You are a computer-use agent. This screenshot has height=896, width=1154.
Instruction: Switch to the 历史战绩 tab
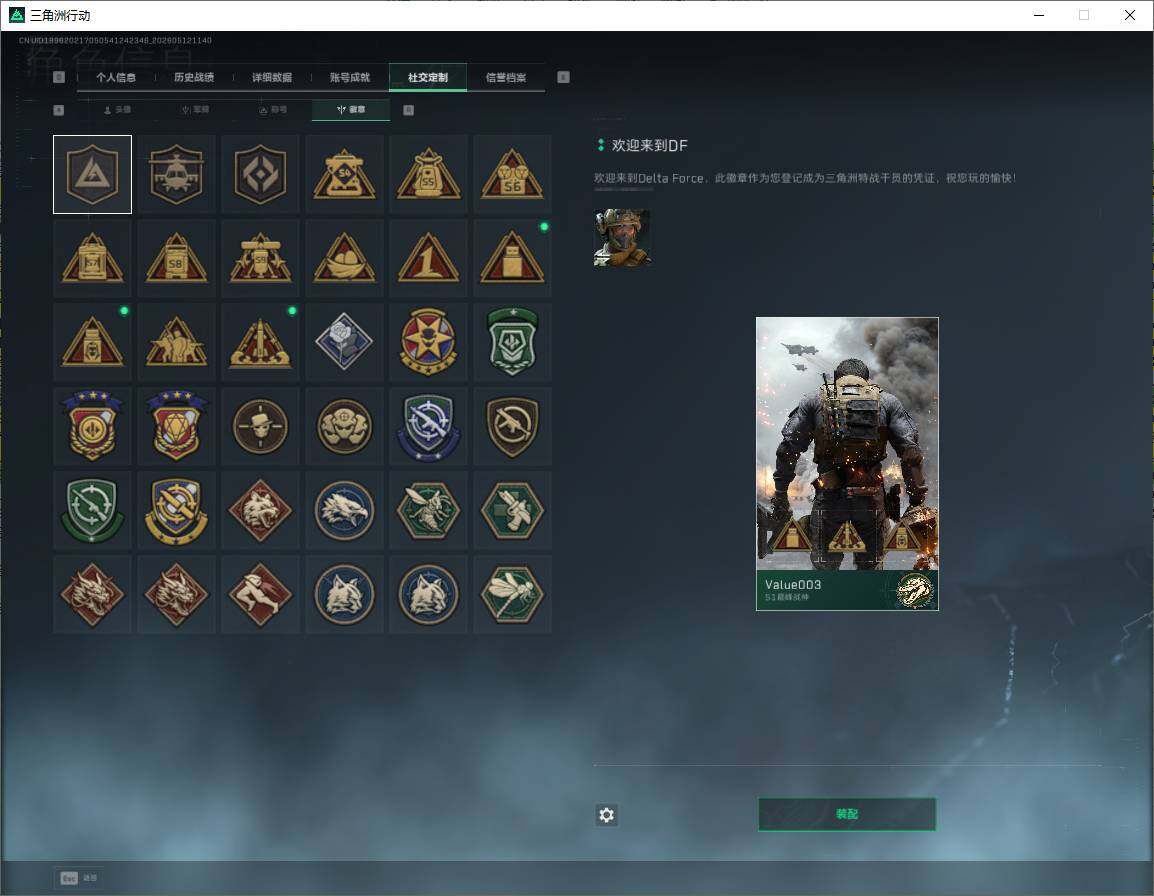(x=194, y=77)
